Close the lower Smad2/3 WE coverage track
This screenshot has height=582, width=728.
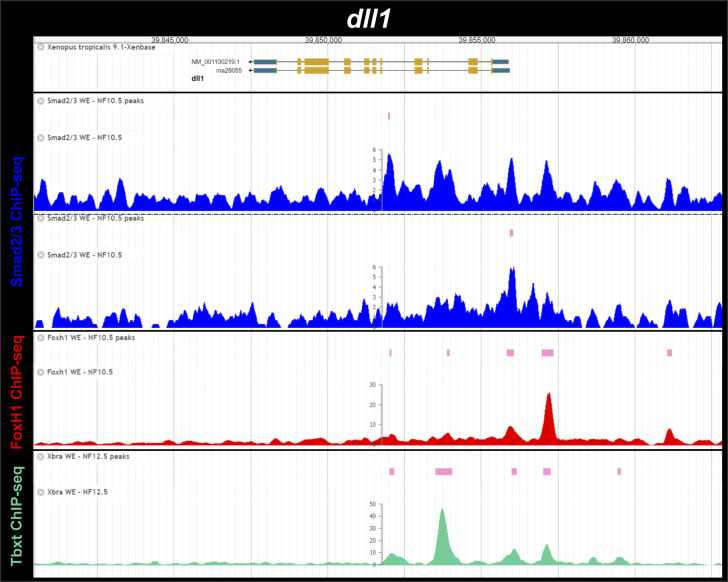point(41,255)
